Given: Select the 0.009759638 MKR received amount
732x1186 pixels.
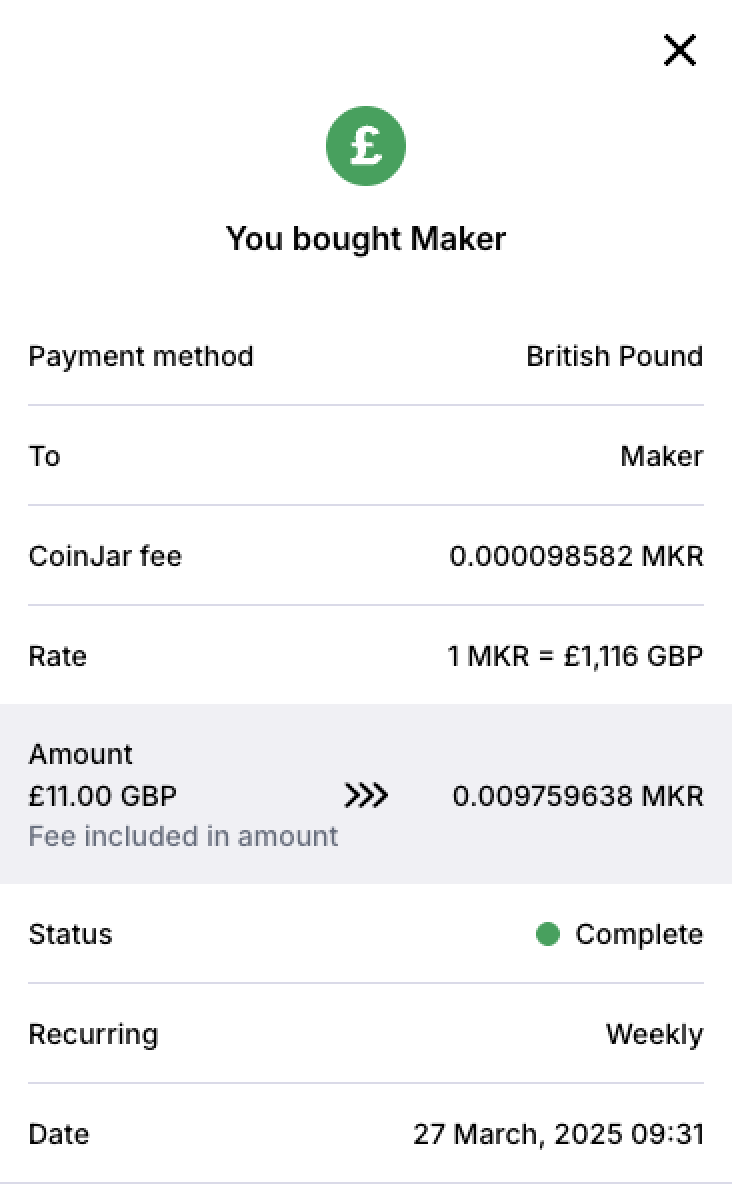Looking at the screenshot, I should pyautogui.click(x=578, y=796).
